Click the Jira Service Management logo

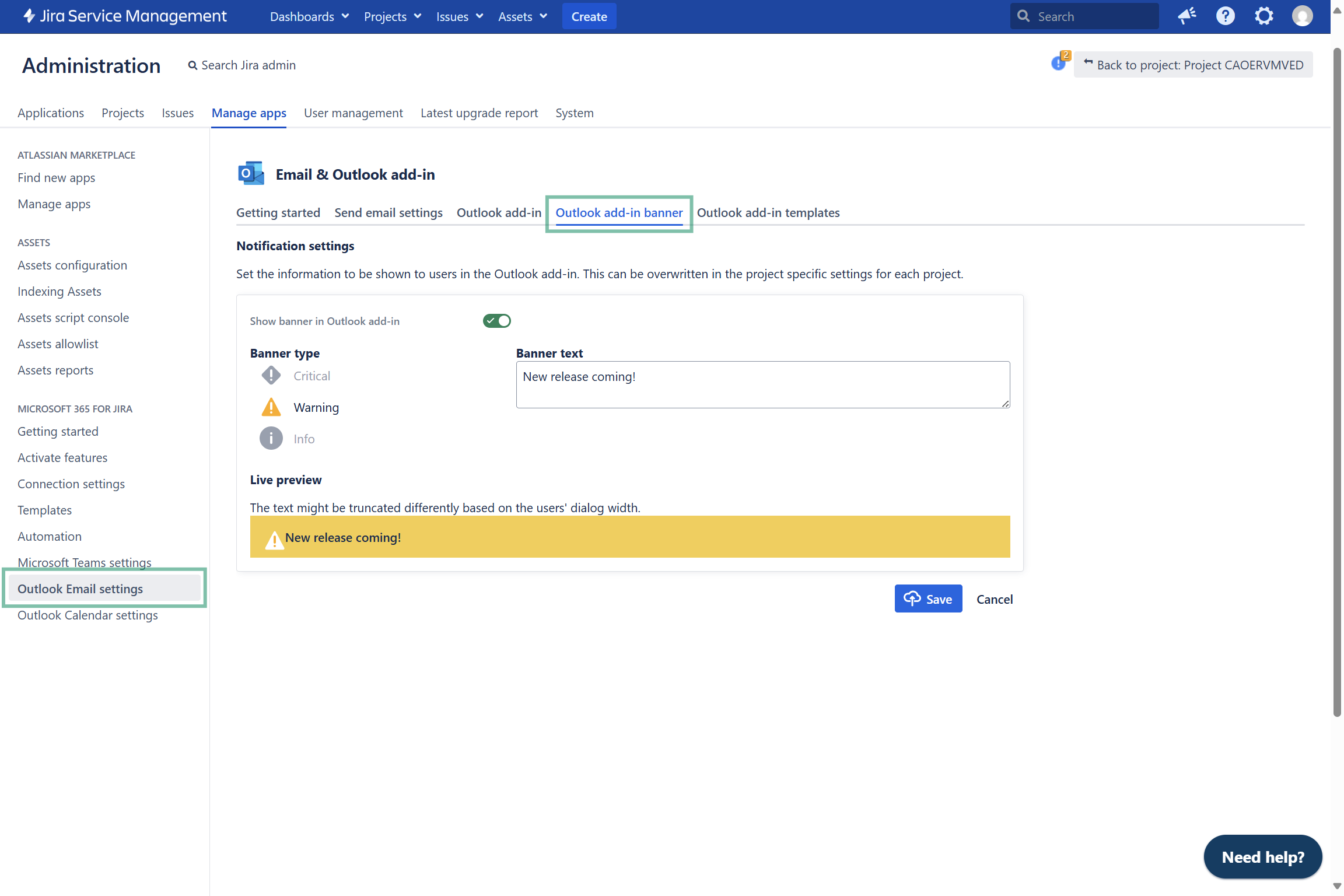tap(125, 16)
